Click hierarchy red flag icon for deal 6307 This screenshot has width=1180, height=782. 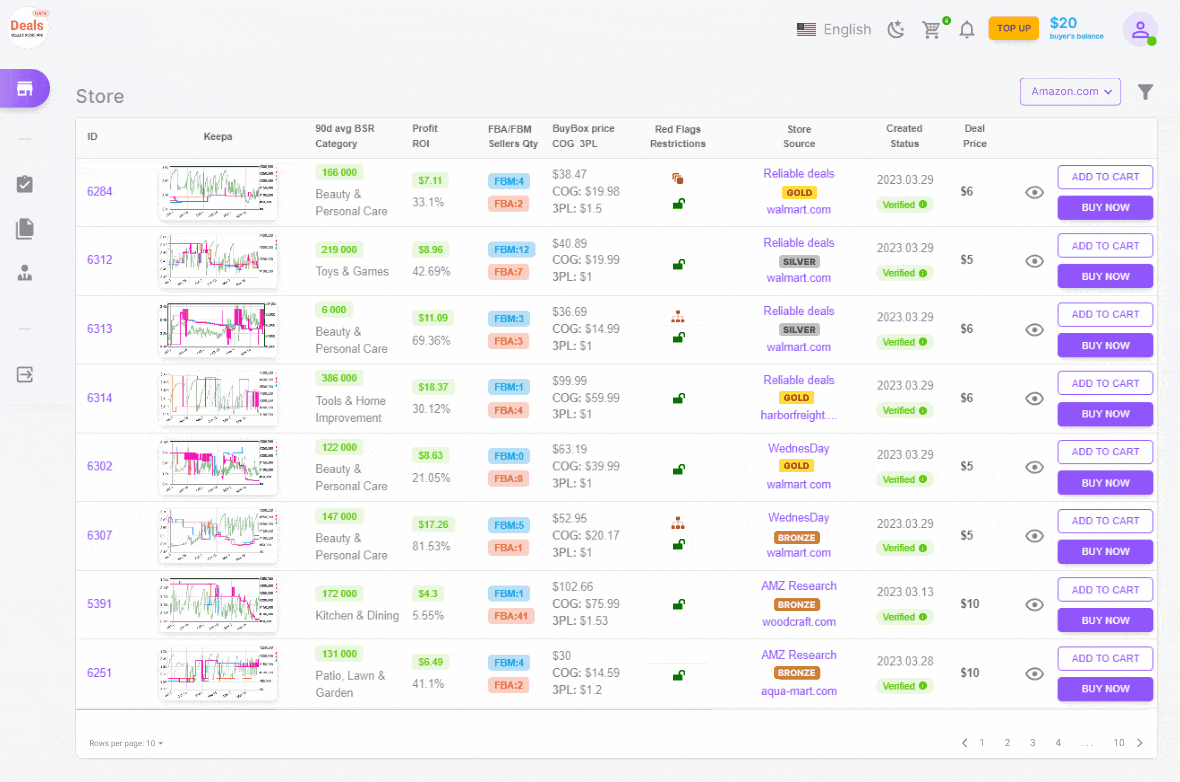click(x=678, y=523)
